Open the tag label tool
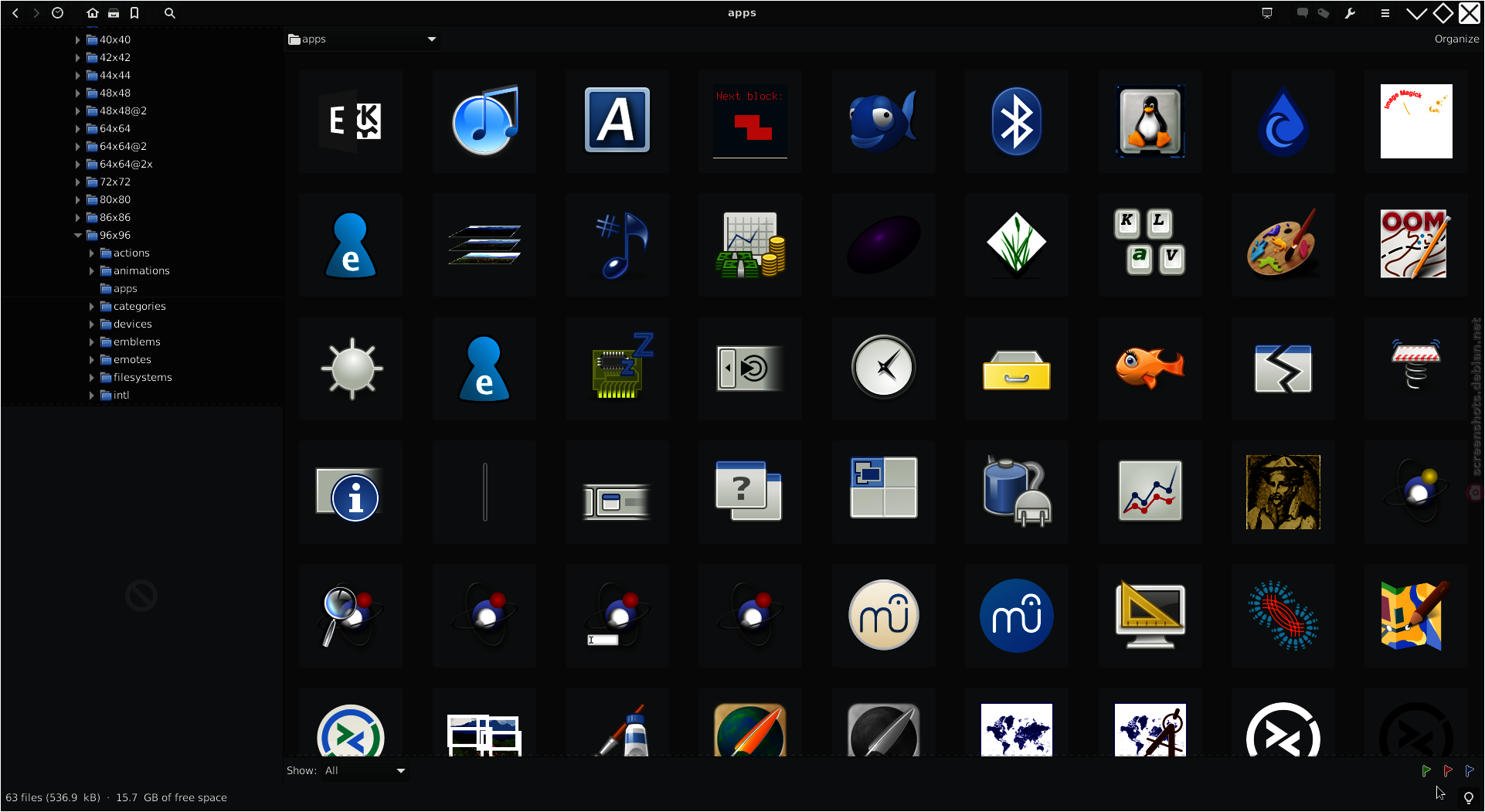Image resolution: width=1485 pixels, height=812 pixels. click(x=1324, y=13)
